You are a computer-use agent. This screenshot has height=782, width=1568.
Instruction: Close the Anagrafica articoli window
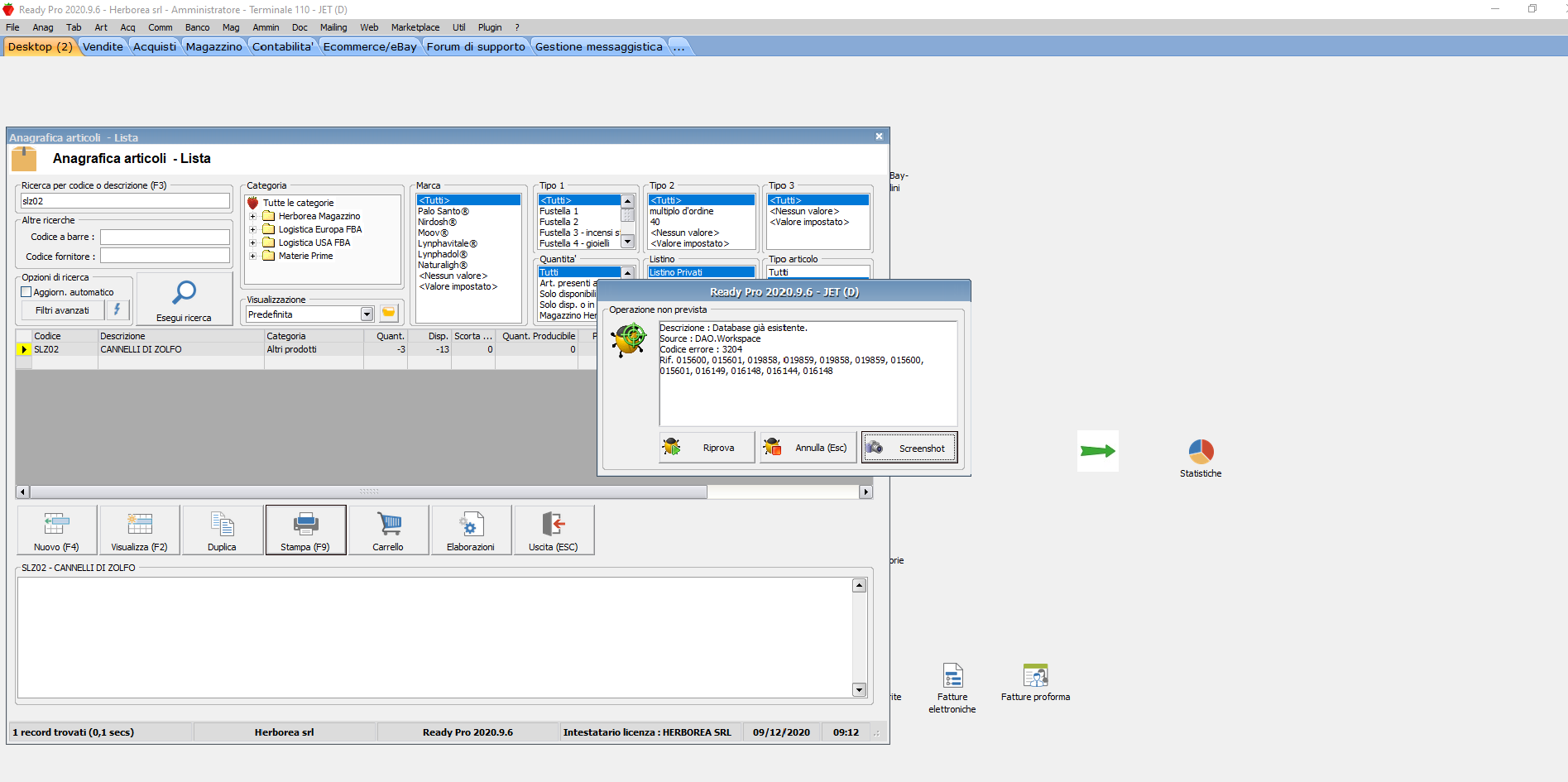point(879,137)
